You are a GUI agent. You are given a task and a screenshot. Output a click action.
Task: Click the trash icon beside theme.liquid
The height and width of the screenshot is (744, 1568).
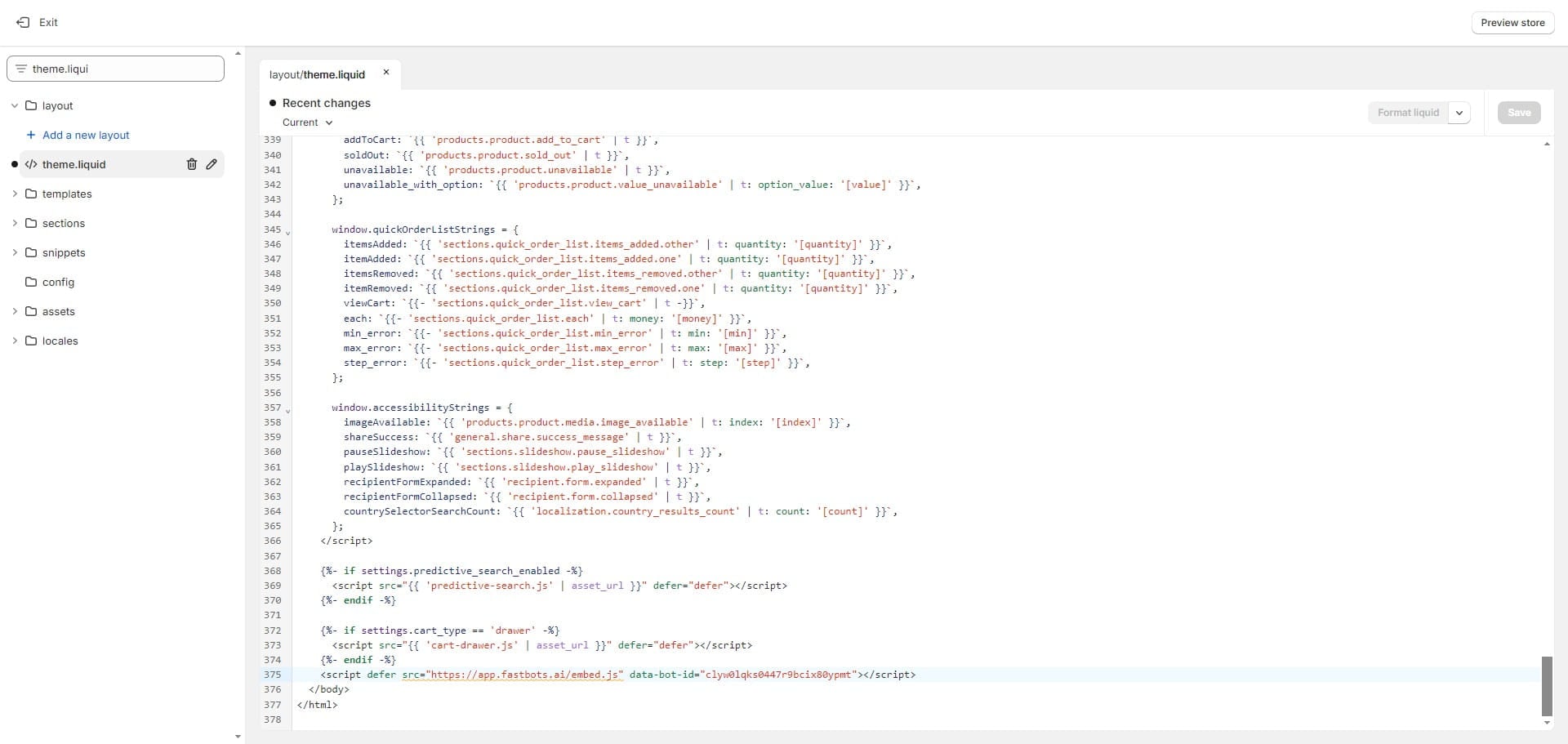(192, 164)
